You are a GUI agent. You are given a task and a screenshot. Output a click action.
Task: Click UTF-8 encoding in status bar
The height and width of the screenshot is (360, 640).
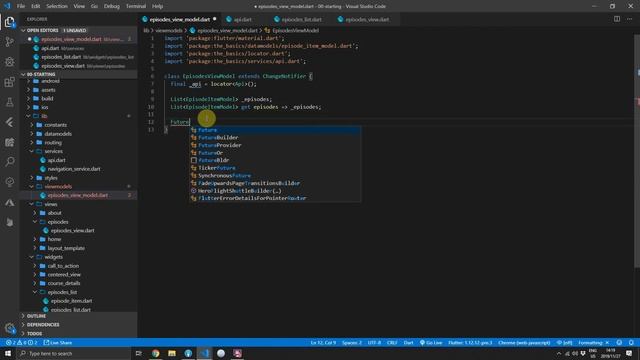coord(374,342)
